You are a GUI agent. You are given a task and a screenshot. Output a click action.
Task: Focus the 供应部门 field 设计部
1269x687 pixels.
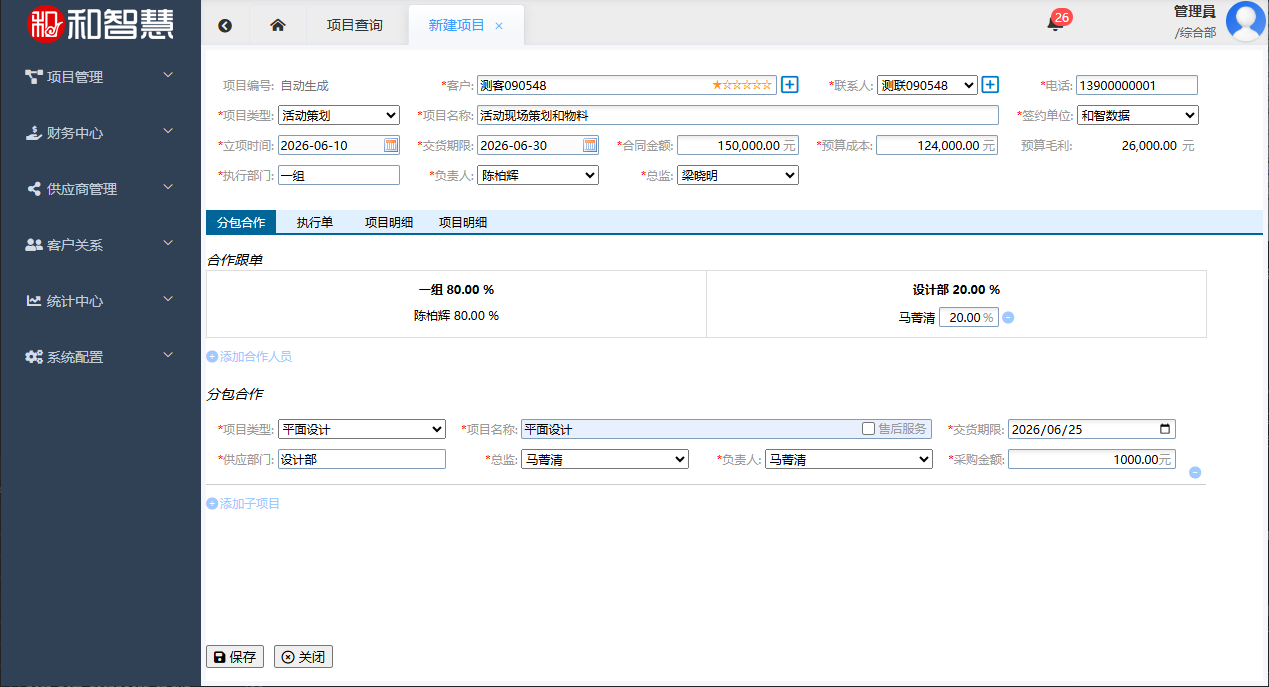[362, 459]
